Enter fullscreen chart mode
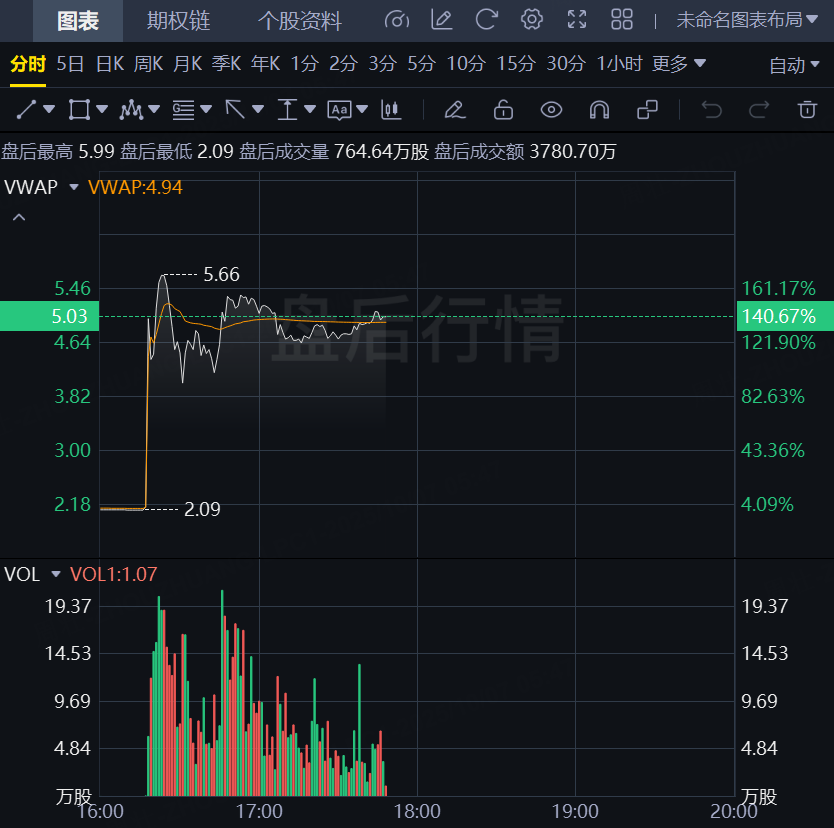This screenshot has height=828, width=834. 577,19
